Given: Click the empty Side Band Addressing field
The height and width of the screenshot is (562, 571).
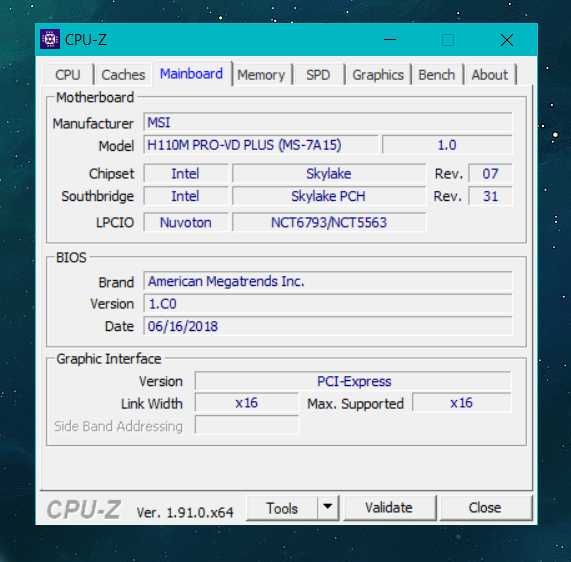Looking at the screenshot, I should [x=247, y=425].
